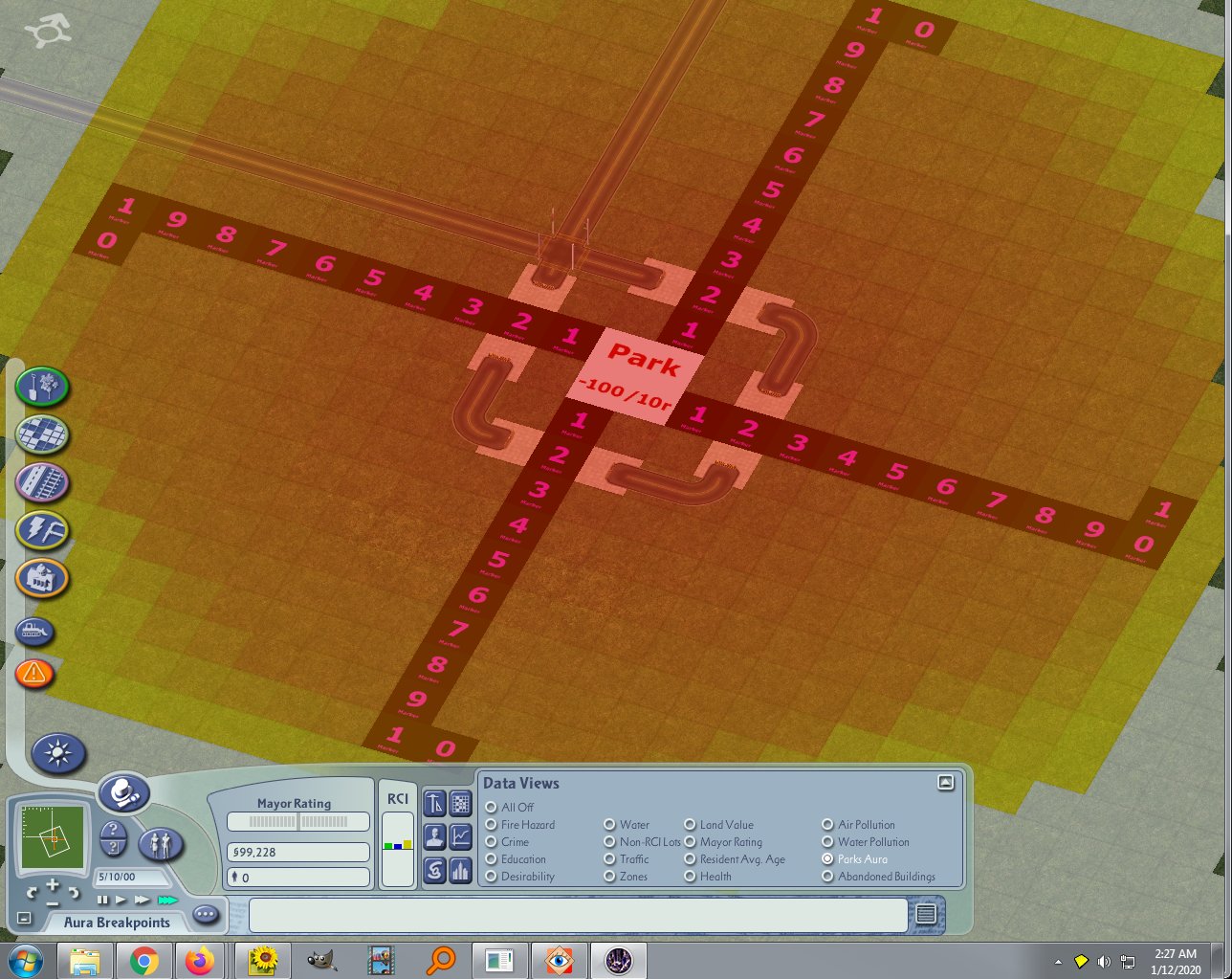1232x979 pixels.
Task: Open the Emergency dispatch tool
Action: 35,674
